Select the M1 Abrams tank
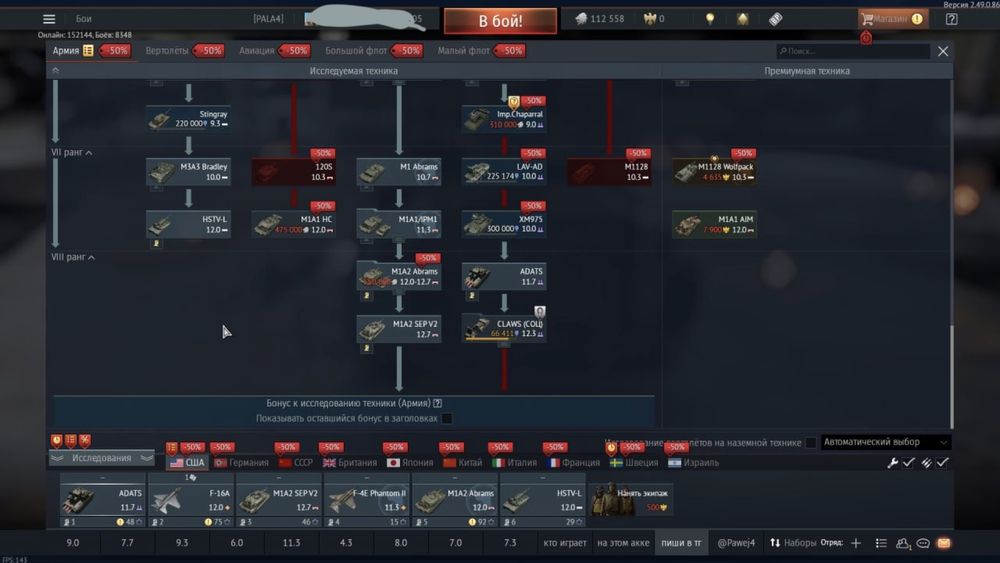Image resolution: width=1000 pixels, height=563 pixels. (399, 172)
